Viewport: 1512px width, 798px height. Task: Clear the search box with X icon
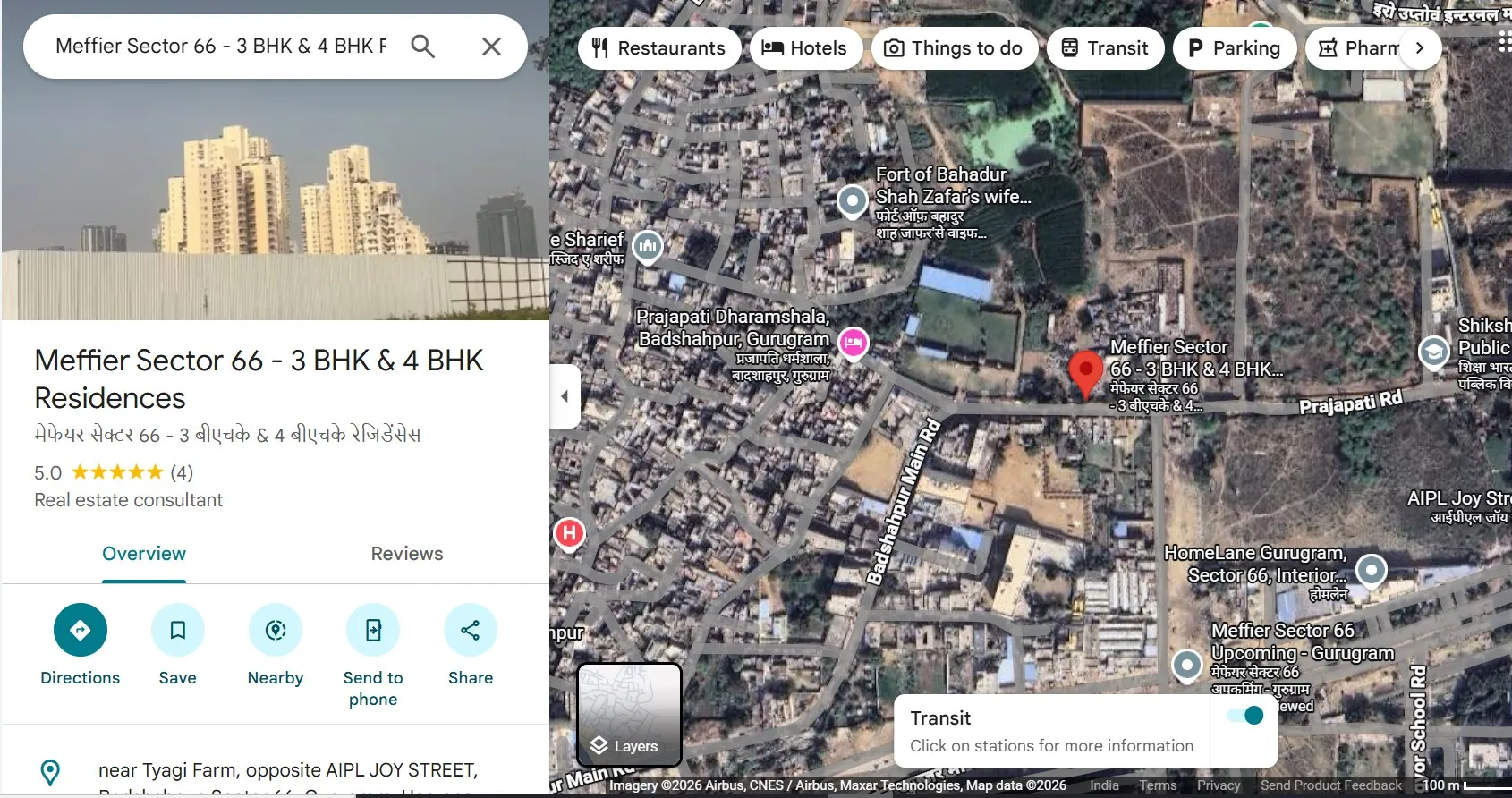tap(491, 47)
